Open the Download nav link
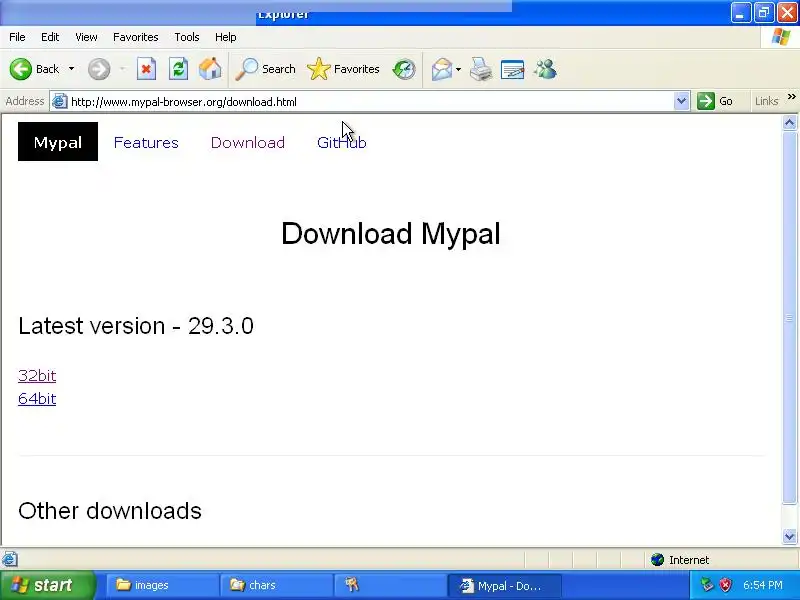The image size is (800, 600). click(x=247, y=142)
